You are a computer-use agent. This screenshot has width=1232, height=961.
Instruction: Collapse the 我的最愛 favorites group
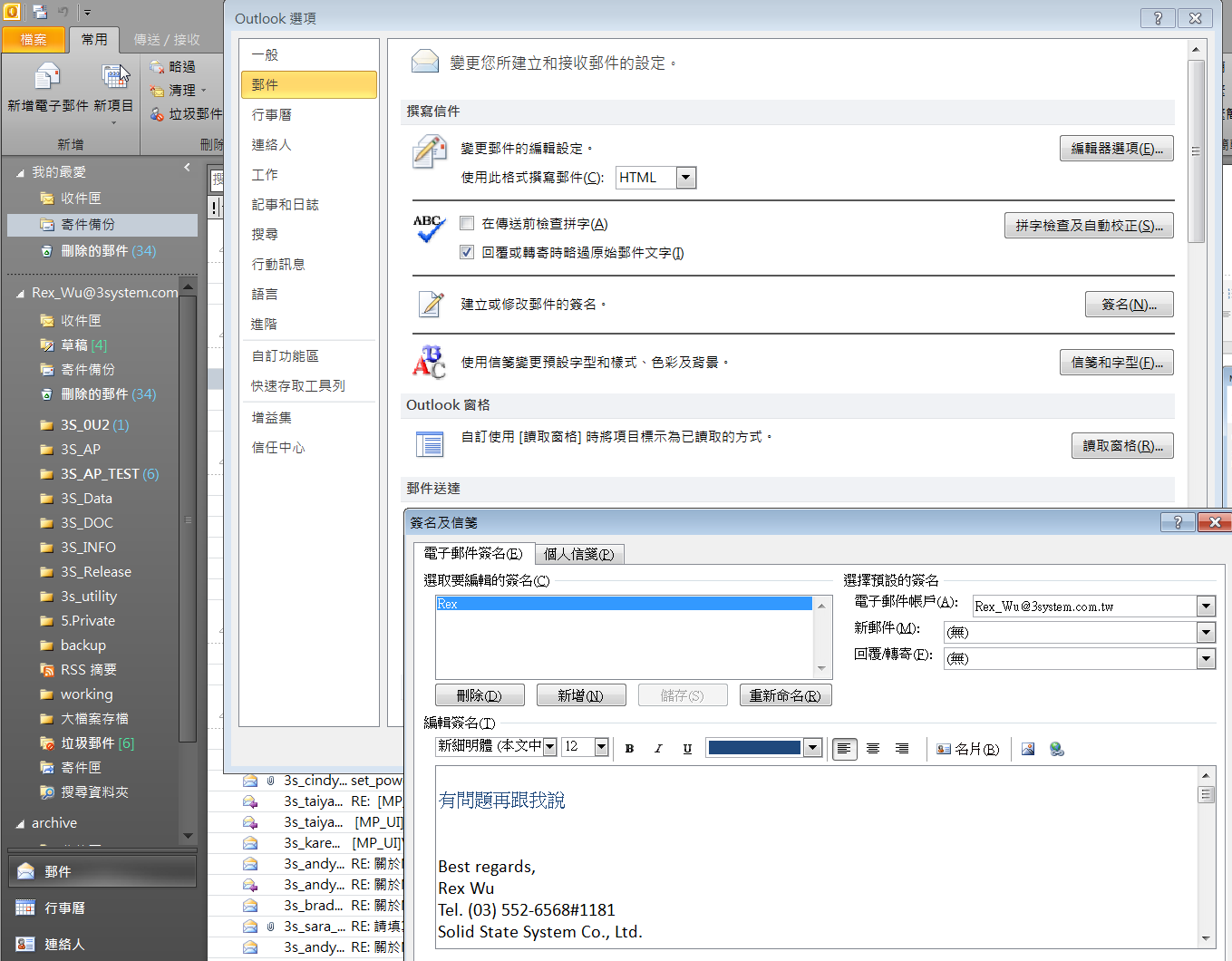click(20, 172)
